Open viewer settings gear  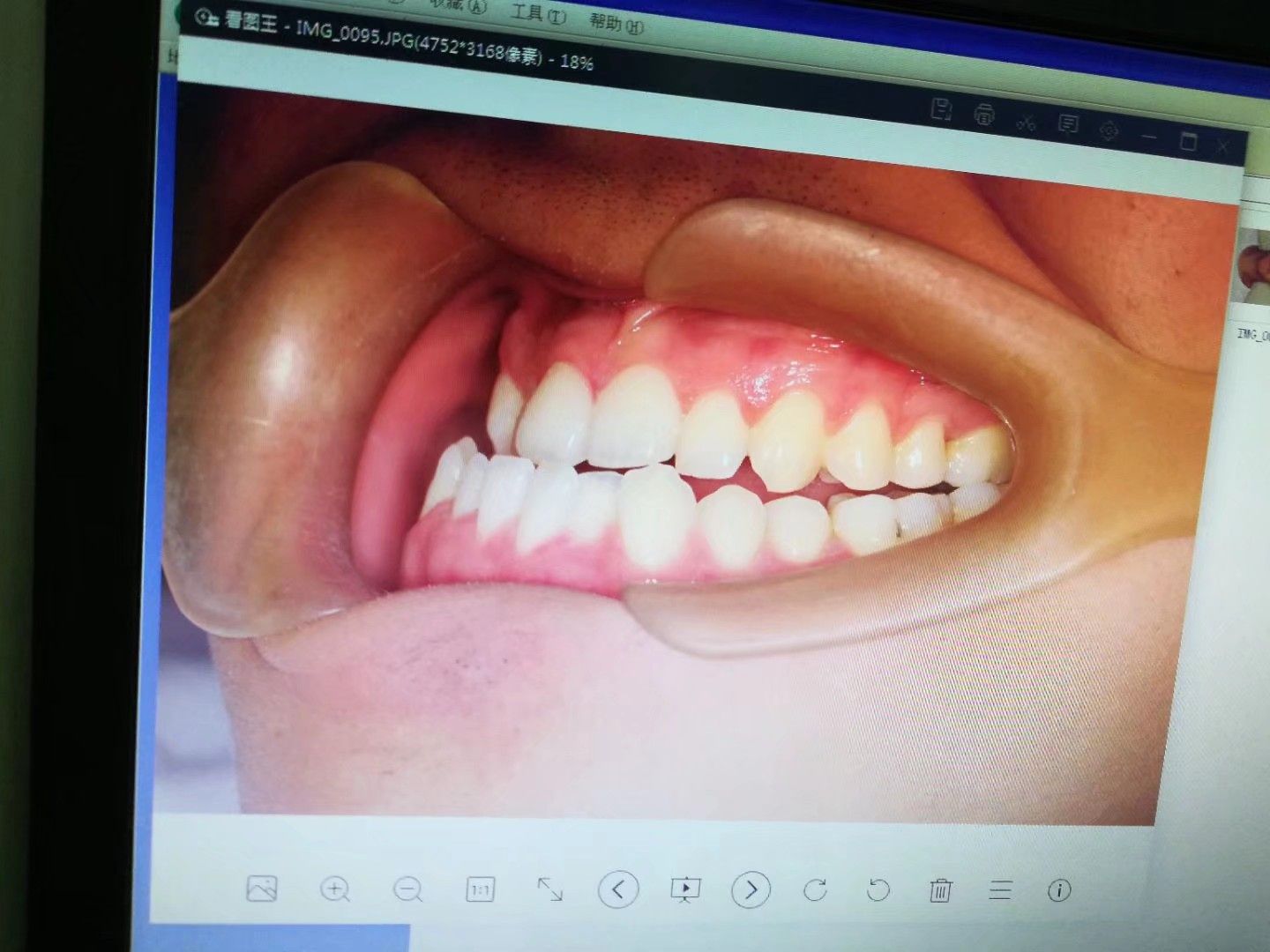[x=1109, y=130]
